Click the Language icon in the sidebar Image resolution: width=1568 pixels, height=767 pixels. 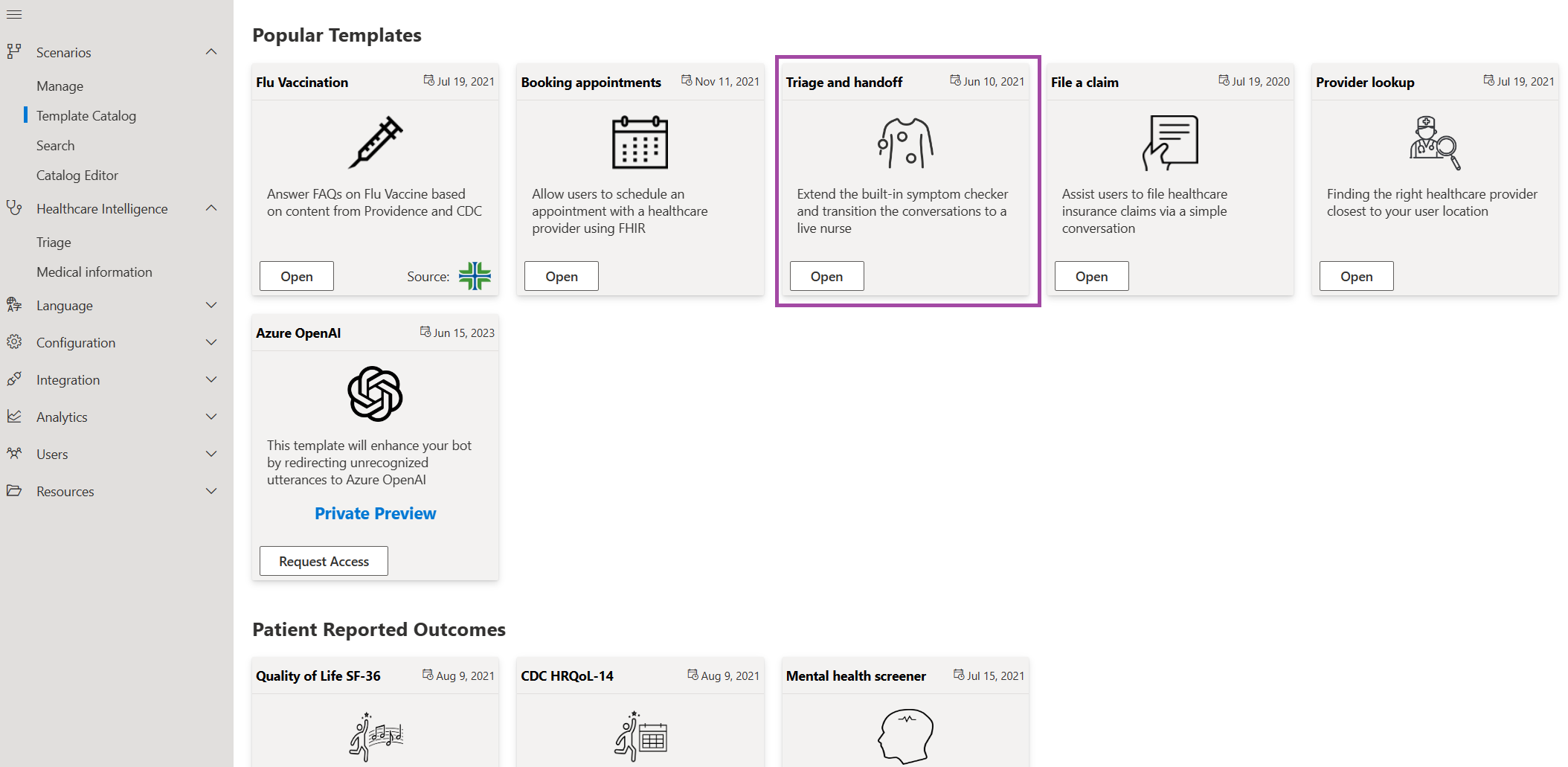[13, 305]
